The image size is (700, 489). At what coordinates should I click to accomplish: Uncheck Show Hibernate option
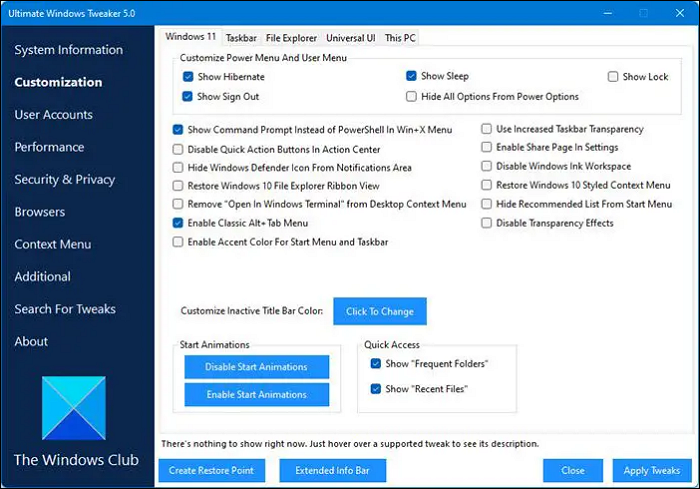pos(189,77)
